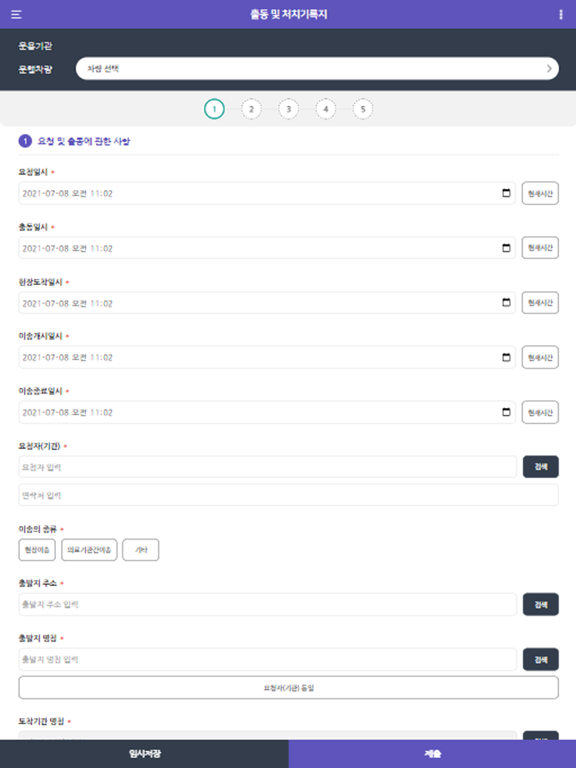Open calendar picker for 이송개시일시
Image resolution: width=576 pixels, height=768 pixels.
[x=506, y=357]
